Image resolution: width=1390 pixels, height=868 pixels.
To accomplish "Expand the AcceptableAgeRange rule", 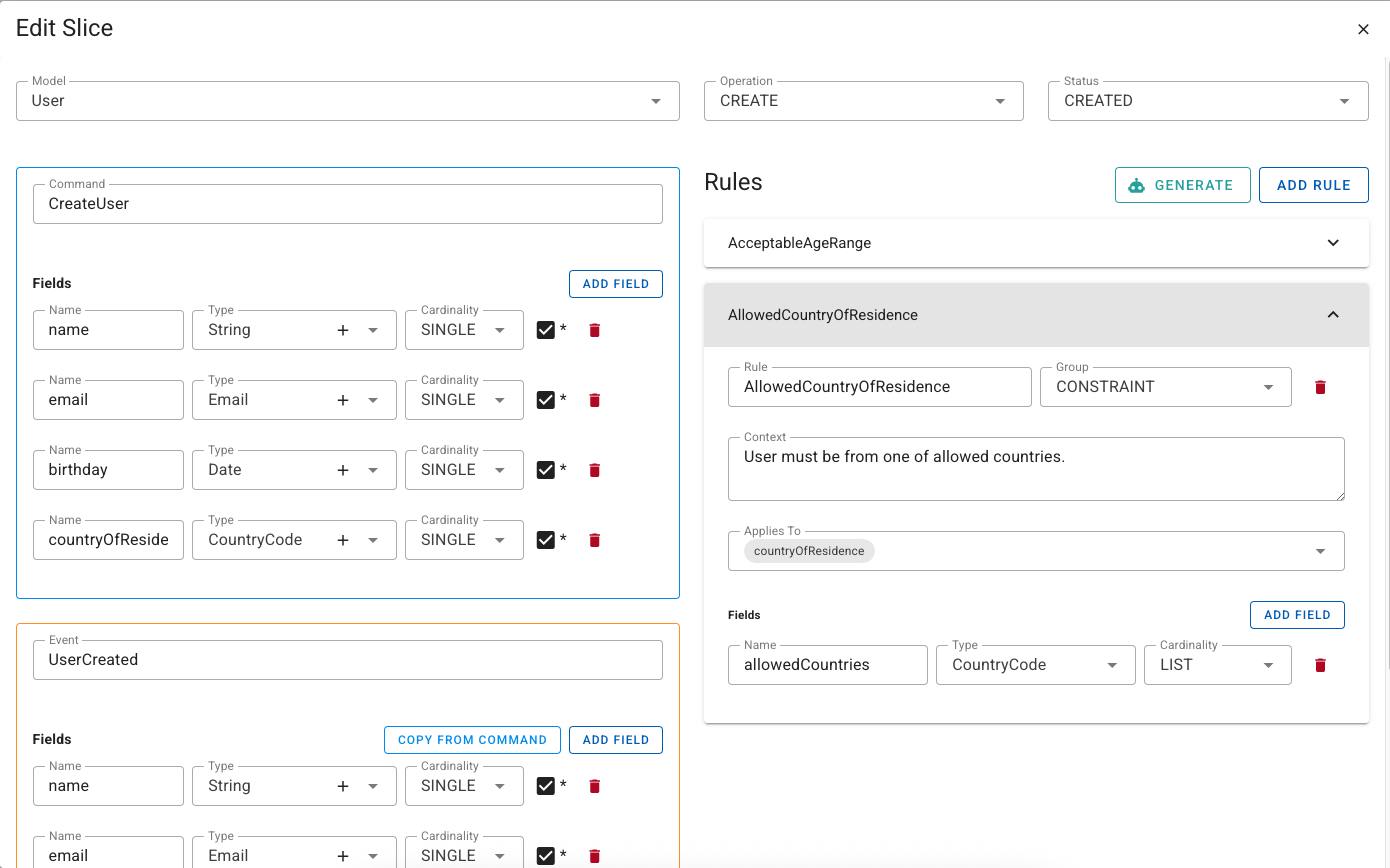I will pos(1333,243).
